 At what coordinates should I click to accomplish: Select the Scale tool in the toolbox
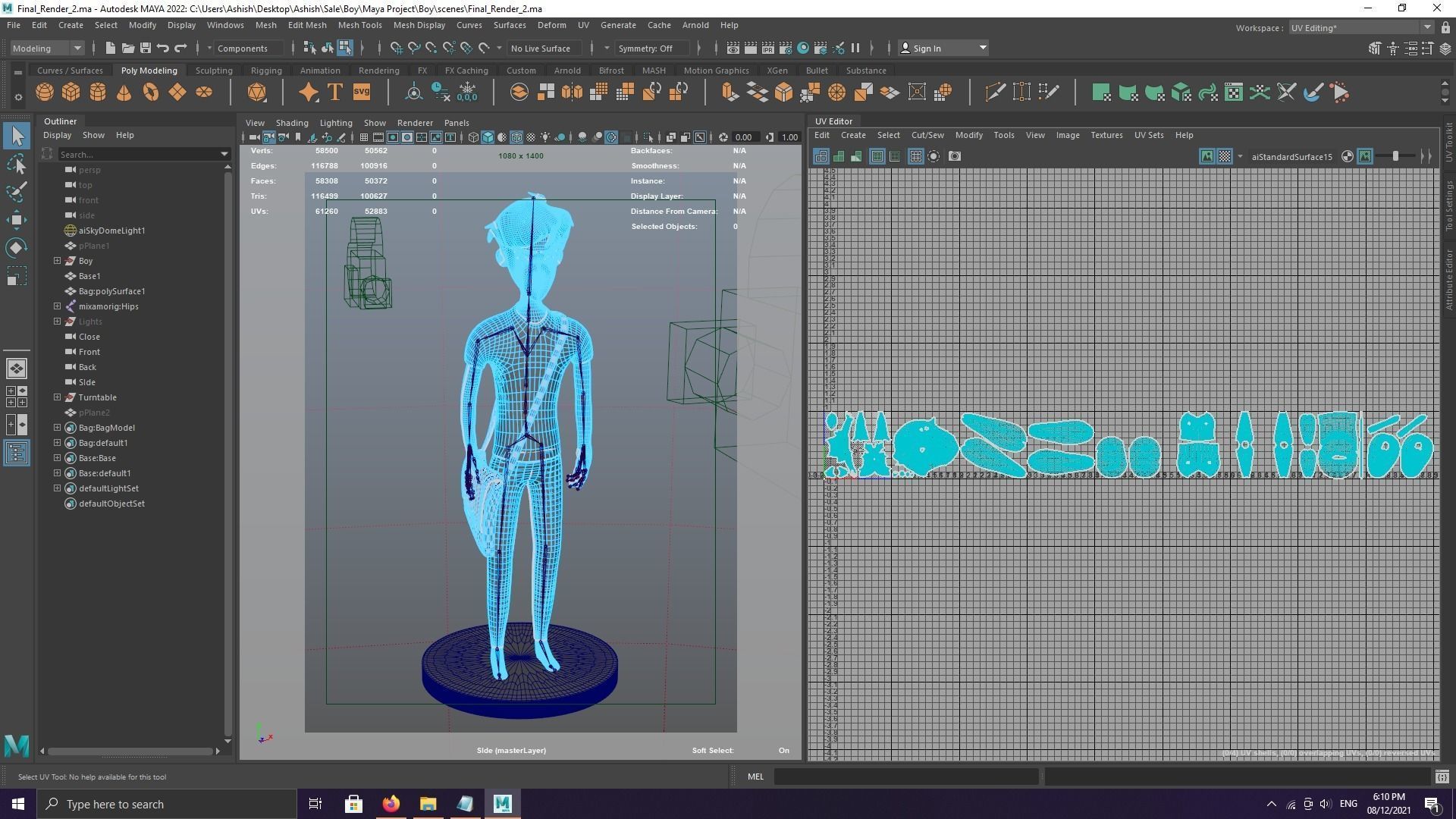coord(17,276)
